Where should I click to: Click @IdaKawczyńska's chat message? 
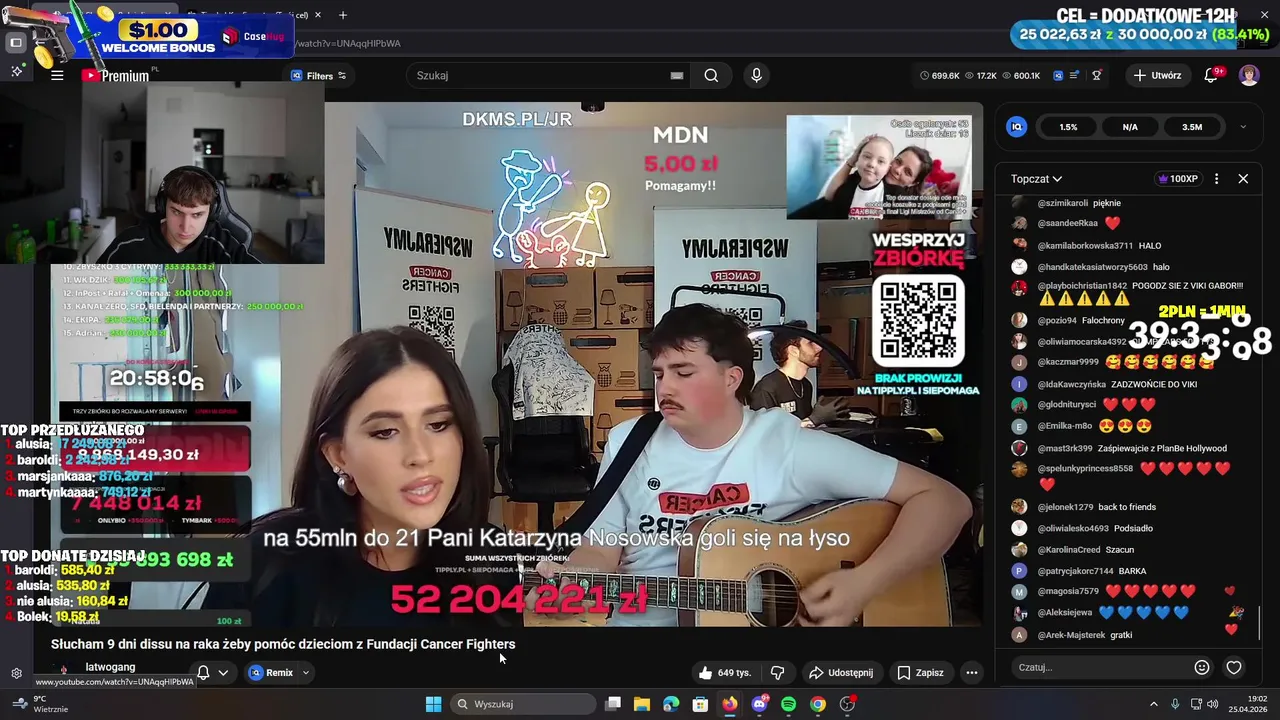pos(1118,384)
